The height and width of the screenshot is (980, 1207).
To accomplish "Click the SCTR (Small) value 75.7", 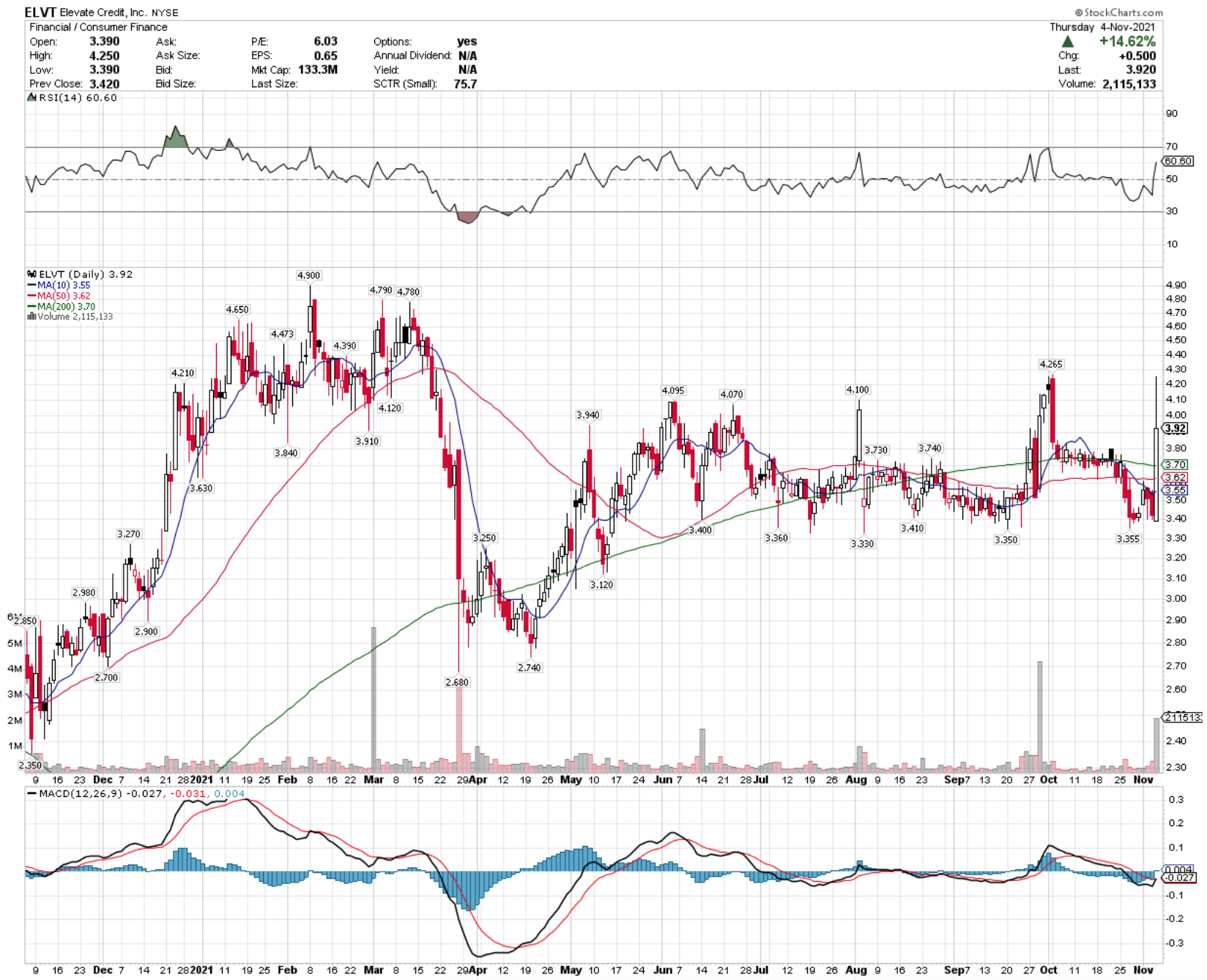I will 465,83.
